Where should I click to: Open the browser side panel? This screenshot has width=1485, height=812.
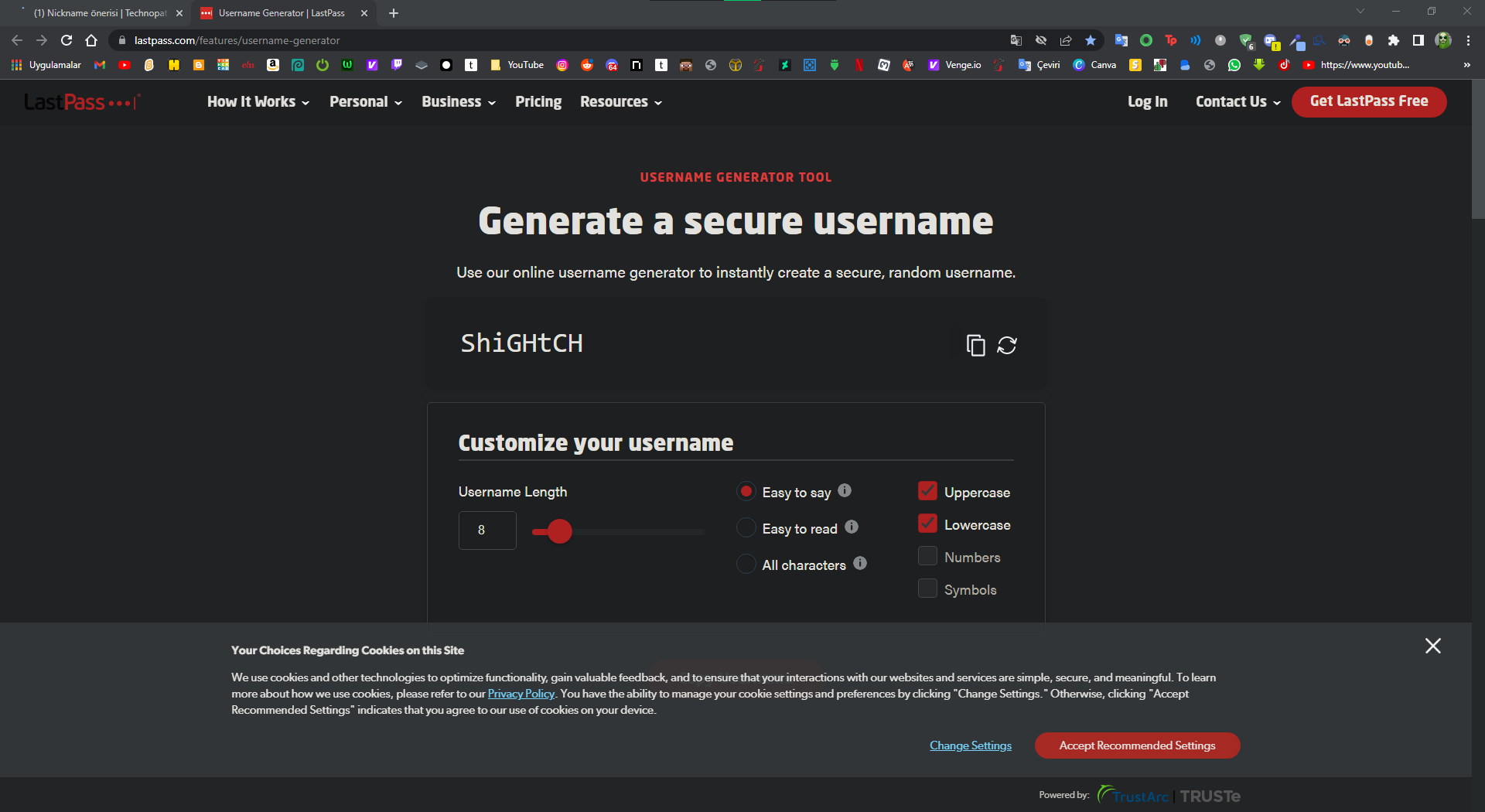tap(1418, 40)
